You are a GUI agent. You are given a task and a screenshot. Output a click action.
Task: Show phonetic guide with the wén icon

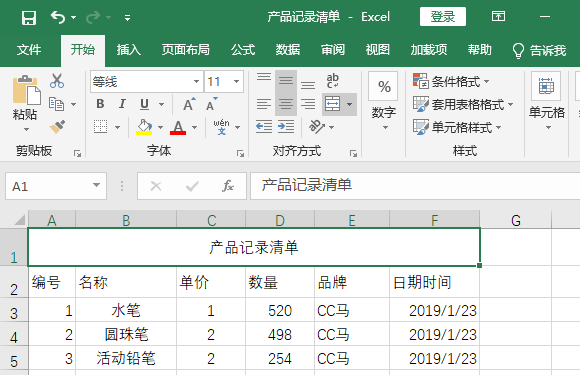[222, 127]
